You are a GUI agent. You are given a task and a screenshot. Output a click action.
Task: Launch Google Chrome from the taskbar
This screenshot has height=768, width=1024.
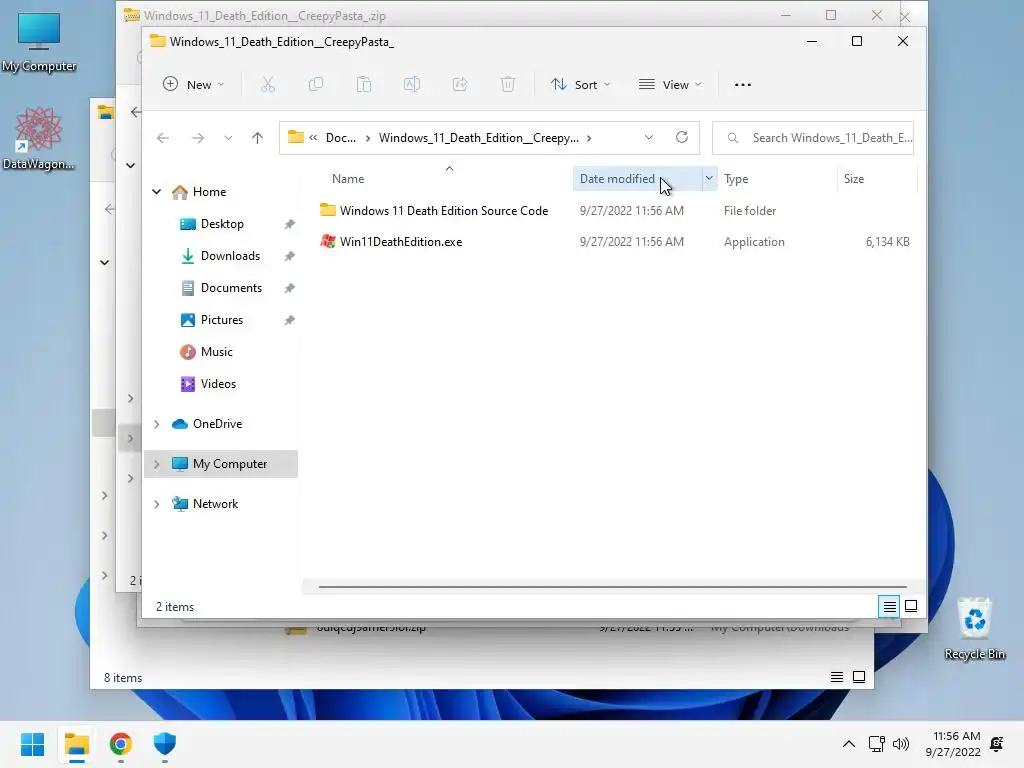[x=121, y=744]
